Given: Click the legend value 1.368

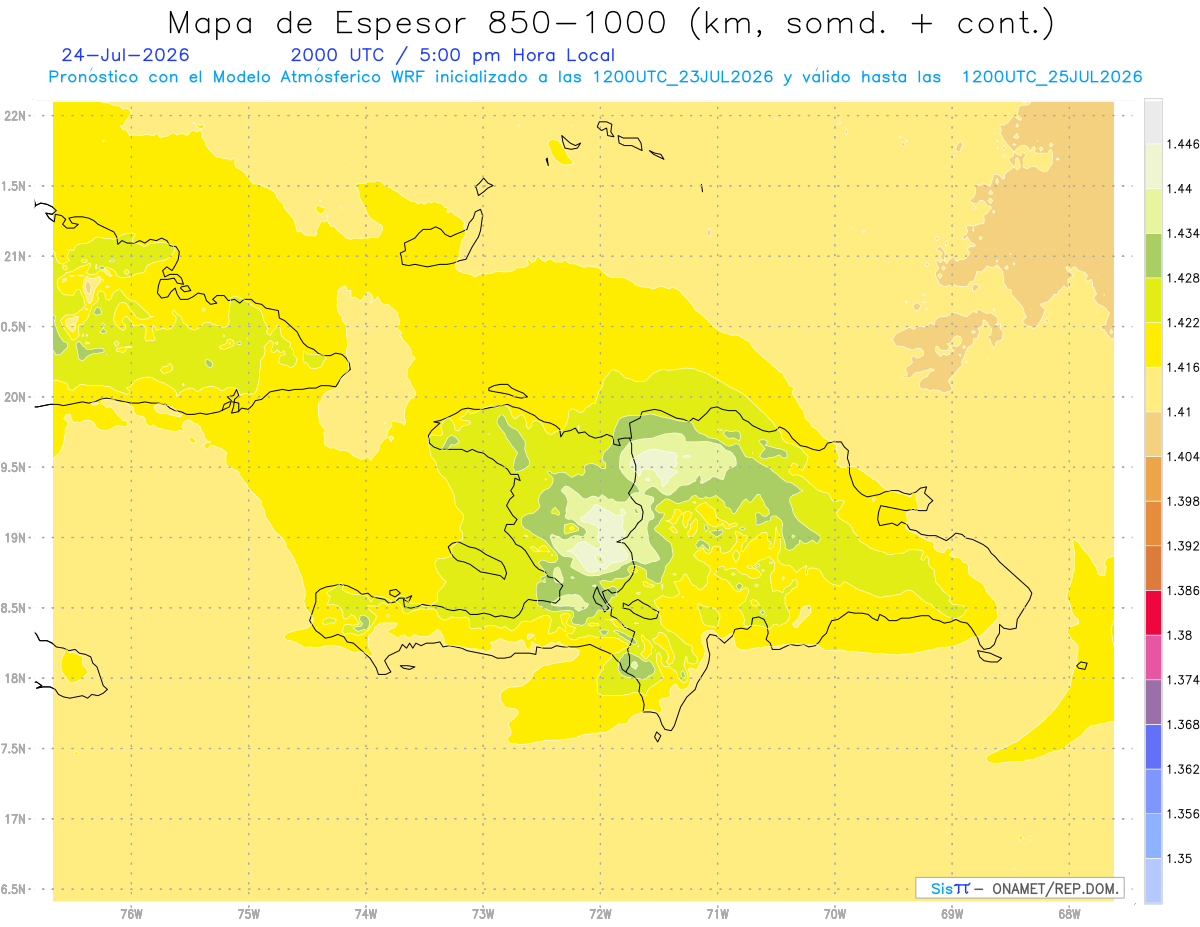Looking at the screenshot, I should pyautogui.click(x=1183, y=724).
